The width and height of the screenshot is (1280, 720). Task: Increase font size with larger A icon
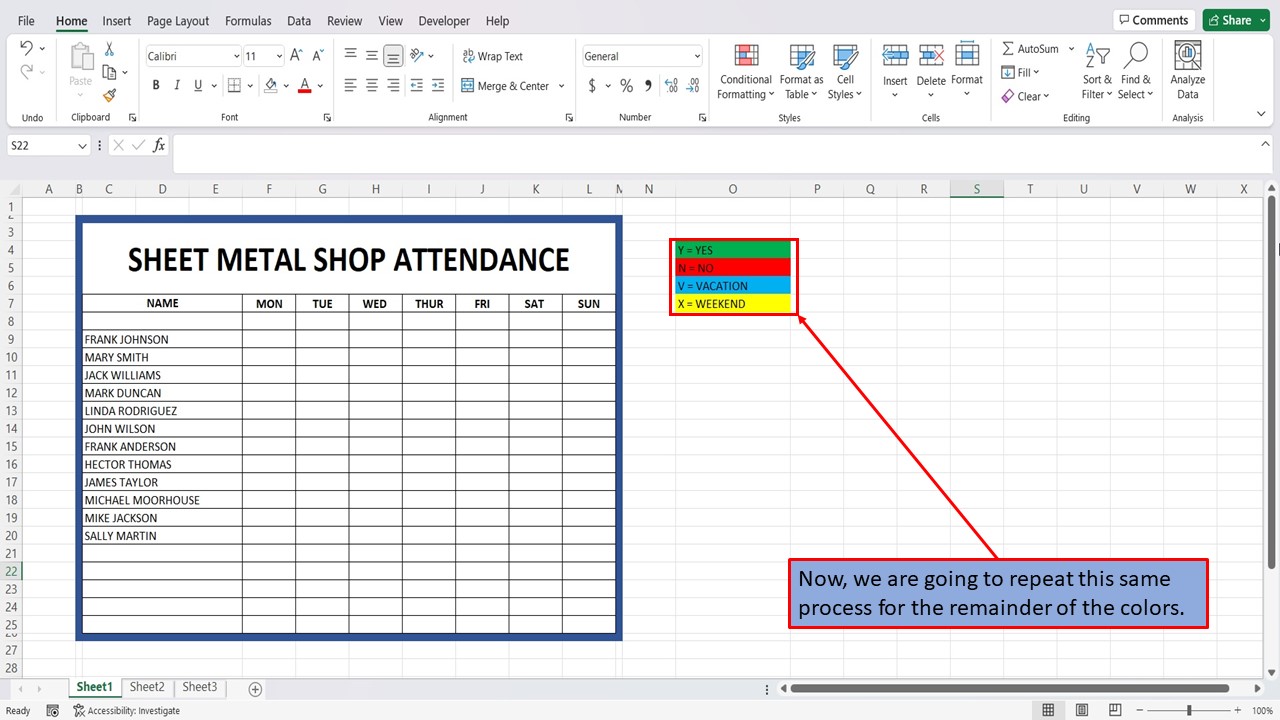tap(297, 56)
